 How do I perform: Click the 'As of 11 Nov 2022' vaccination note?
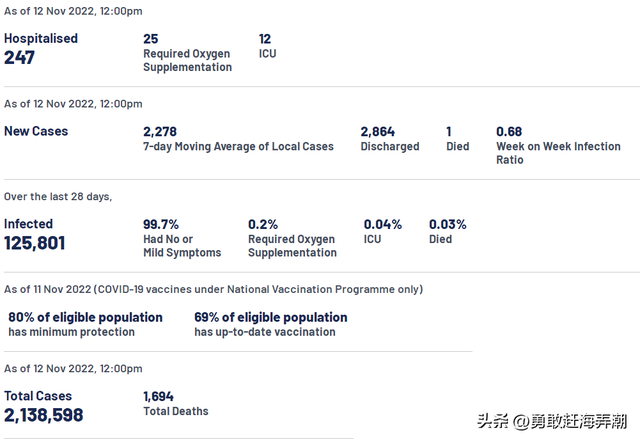click(x=213, y=289)
